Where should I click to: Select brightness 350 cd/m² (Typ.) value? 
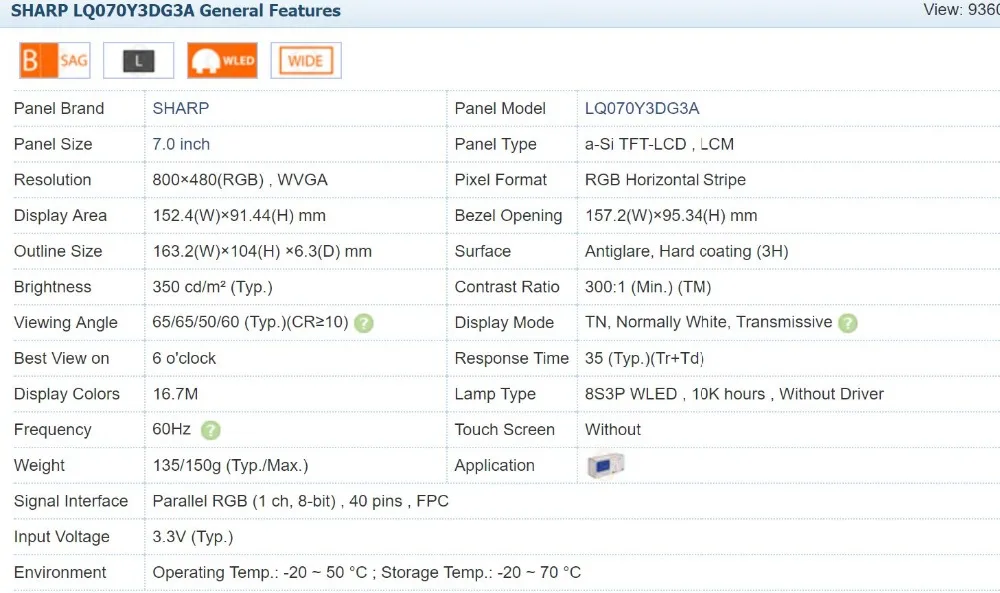pos(212,287)
